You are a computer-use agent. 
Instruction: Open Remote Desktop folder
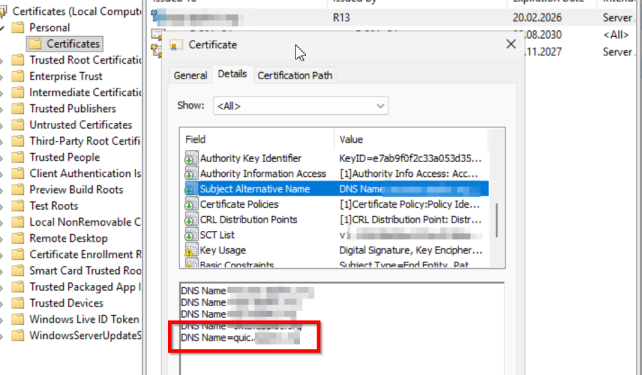[x=68, y=238]
